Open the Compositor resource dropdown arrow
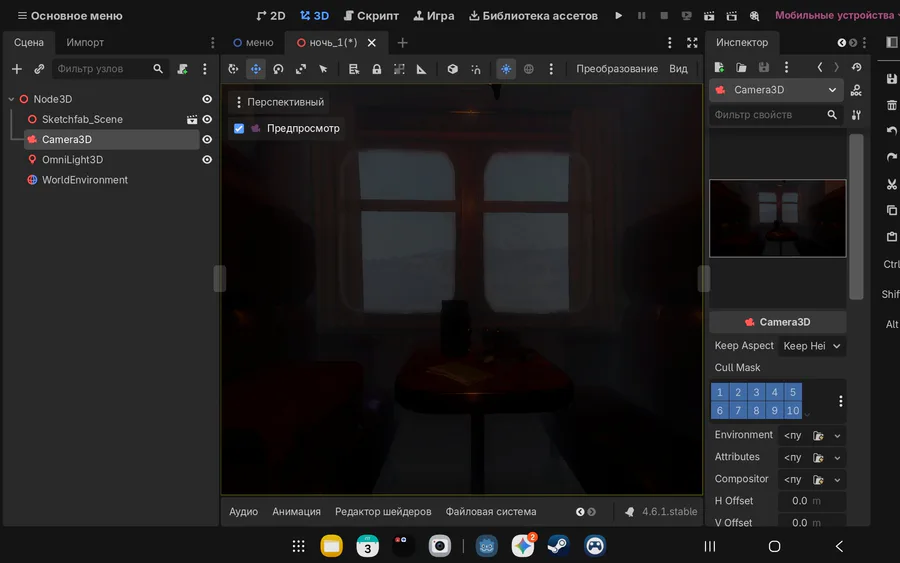900x563 pixels. (837, 480)
